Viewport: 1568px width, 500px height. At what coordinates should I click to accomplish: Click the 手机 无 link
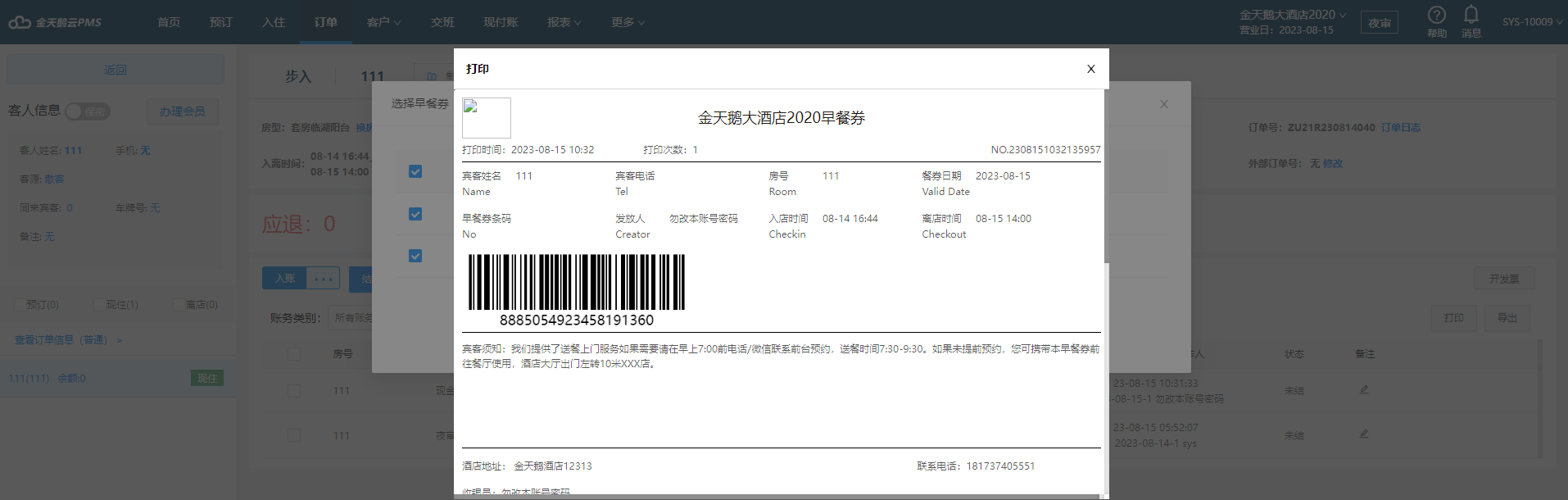tap(145, 151)
